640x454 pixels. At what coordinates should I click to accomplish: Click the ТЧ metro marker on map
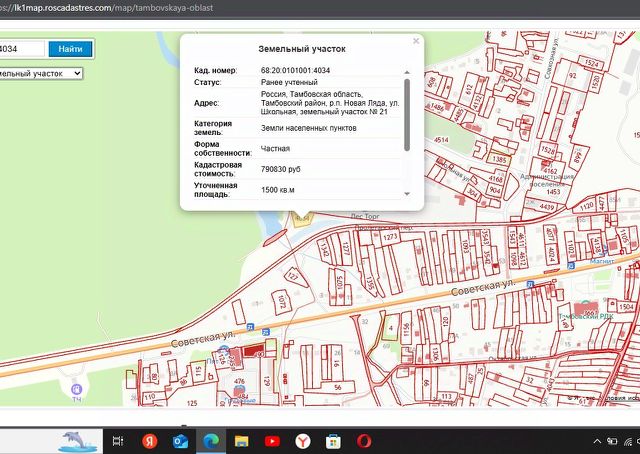coord(76,388)
